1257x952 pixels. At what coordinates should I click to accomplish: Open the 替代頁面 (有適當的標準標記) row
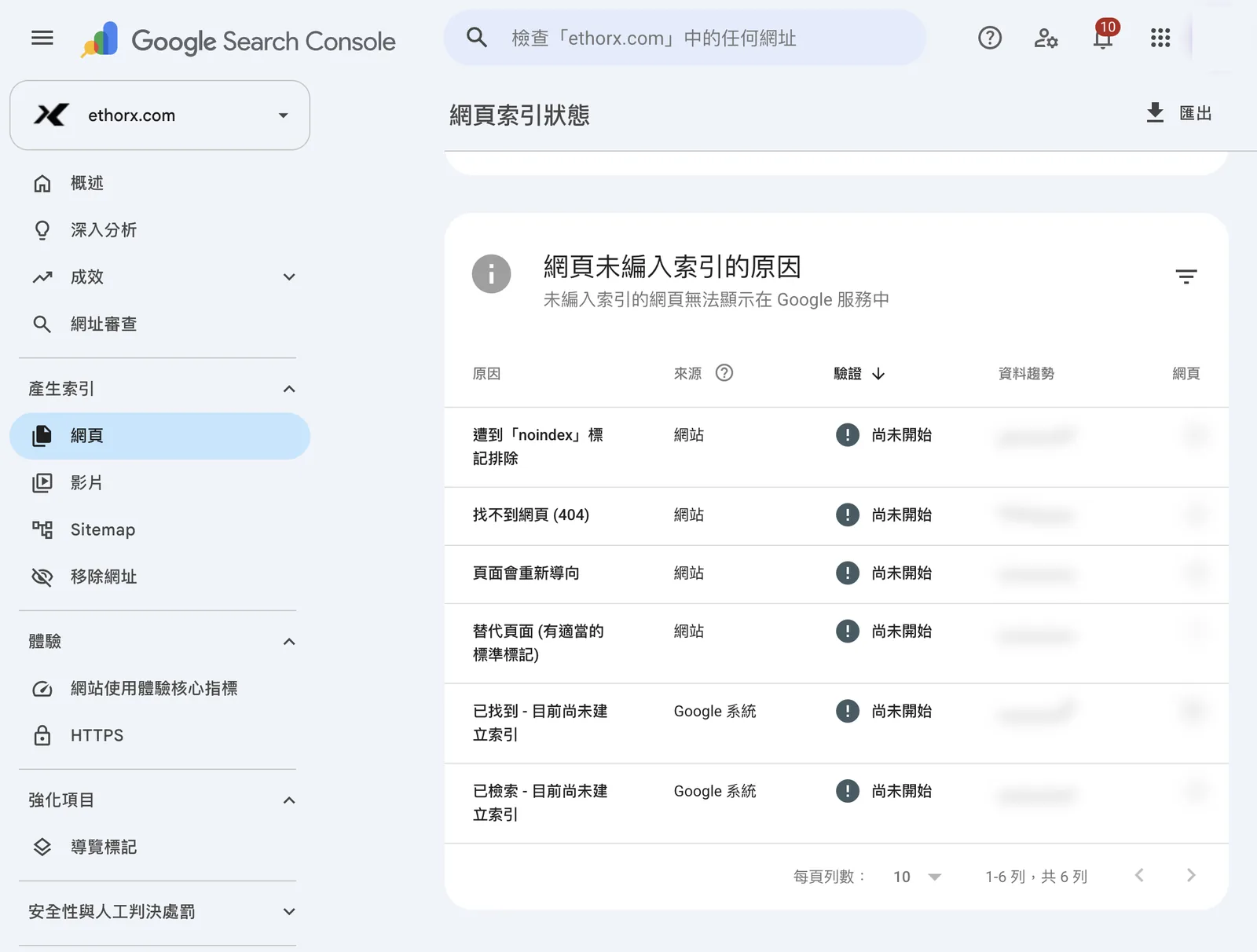click(837, 643)
